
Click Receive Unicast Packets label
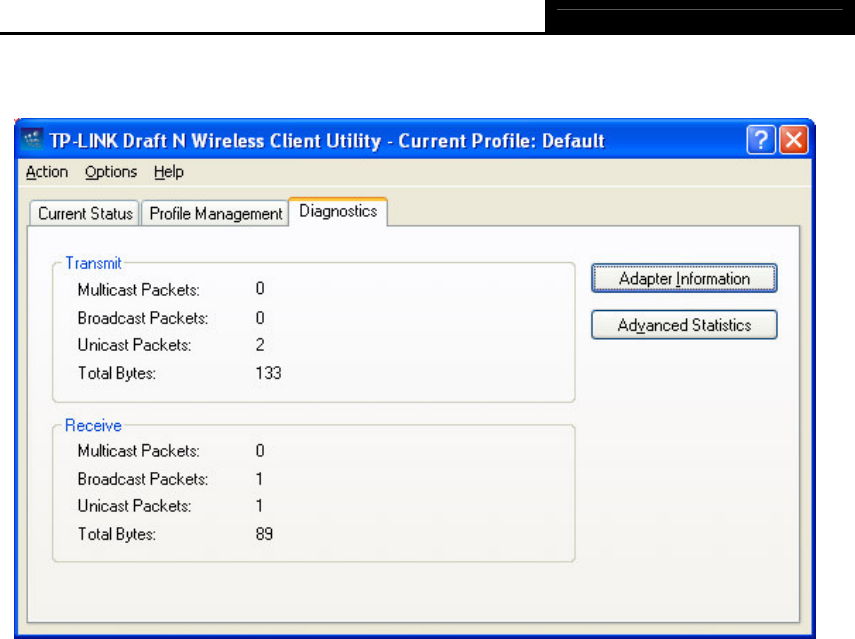pos(134,506)
